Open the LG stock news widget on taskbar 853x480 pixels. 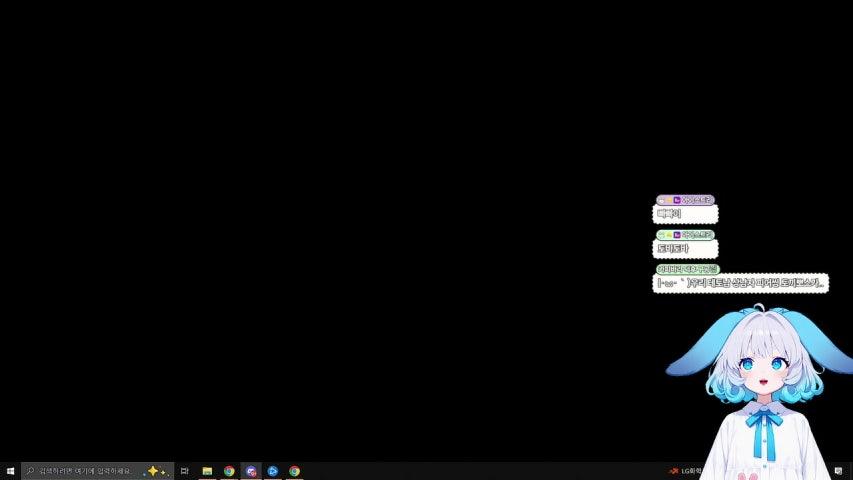point(685,471)
